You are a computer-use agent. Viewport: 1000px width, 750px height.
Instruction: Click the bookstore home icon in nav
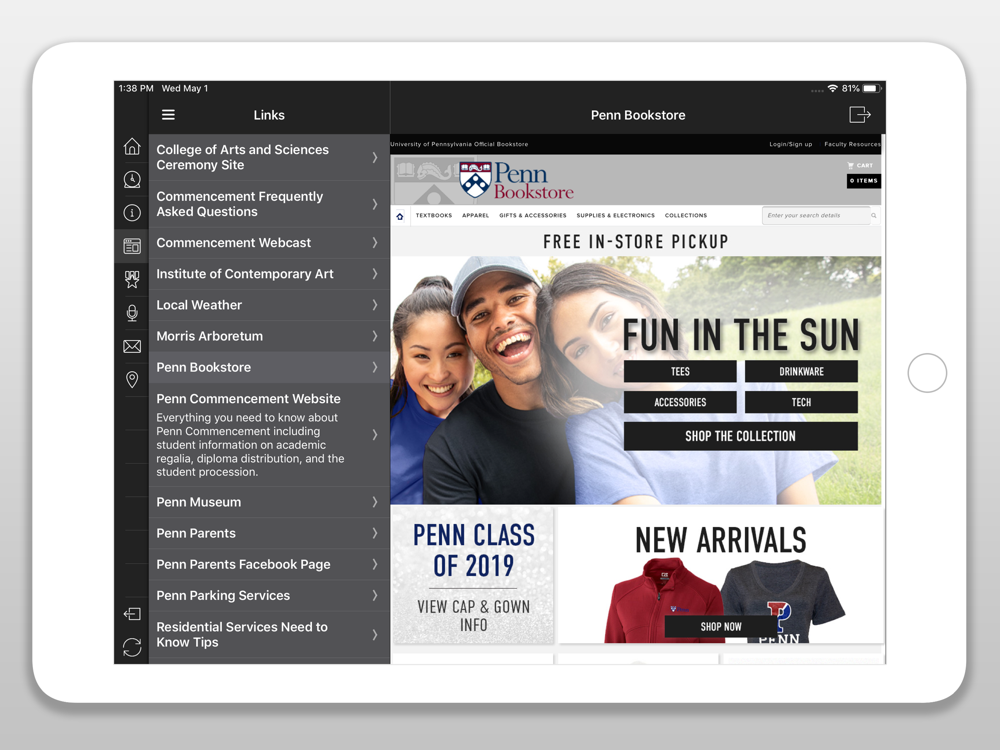click(400, 216)
